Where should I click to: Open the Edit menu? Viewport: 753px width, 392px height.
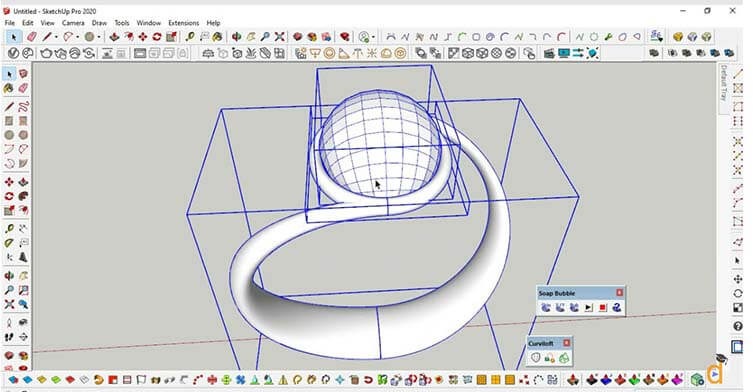coord(28,23)
